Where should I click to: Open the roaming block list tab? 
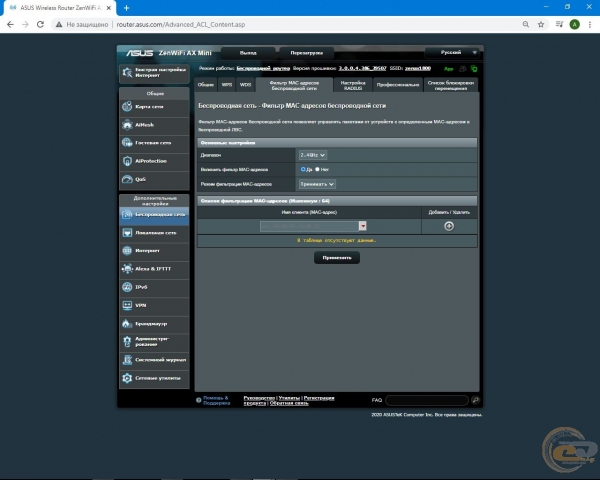coord(451,85)
